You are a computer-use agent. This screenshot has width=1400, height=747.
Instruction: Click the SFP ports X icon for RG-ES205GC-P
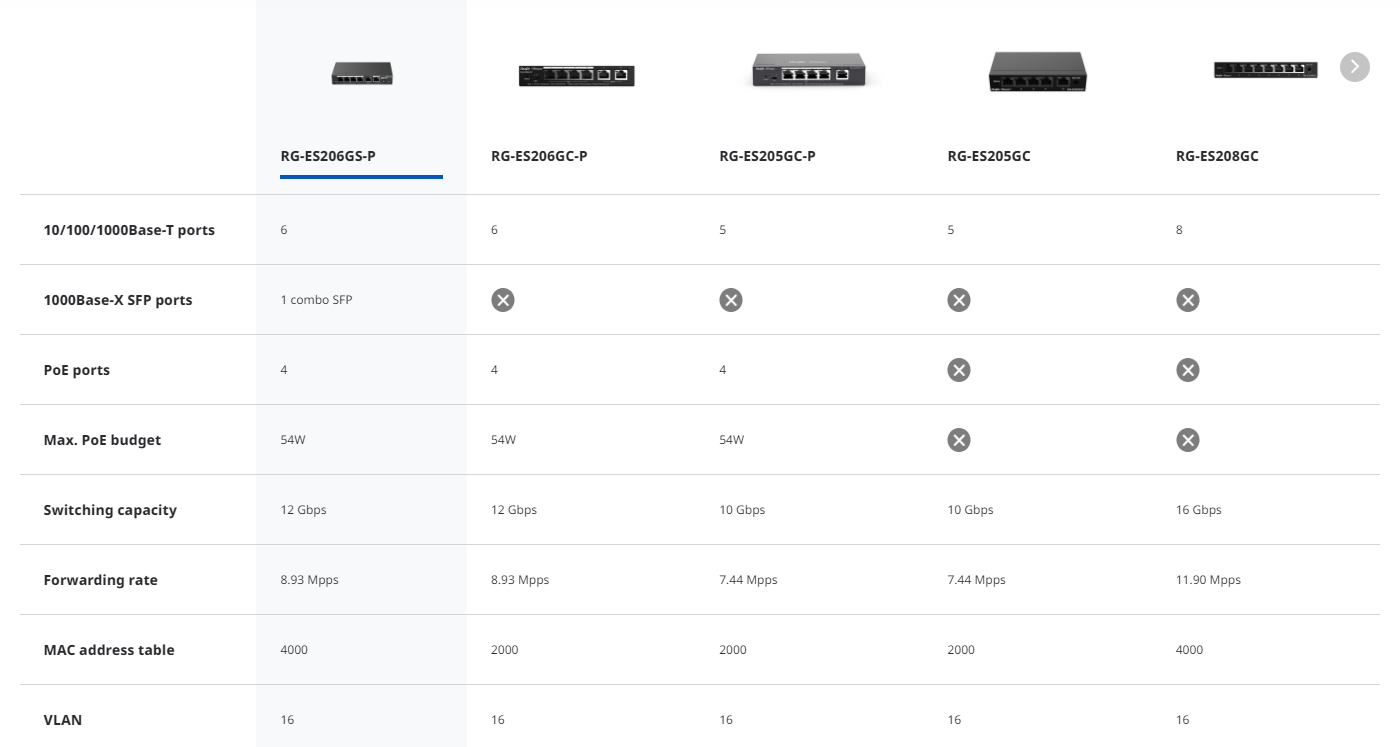click(731, 300)
